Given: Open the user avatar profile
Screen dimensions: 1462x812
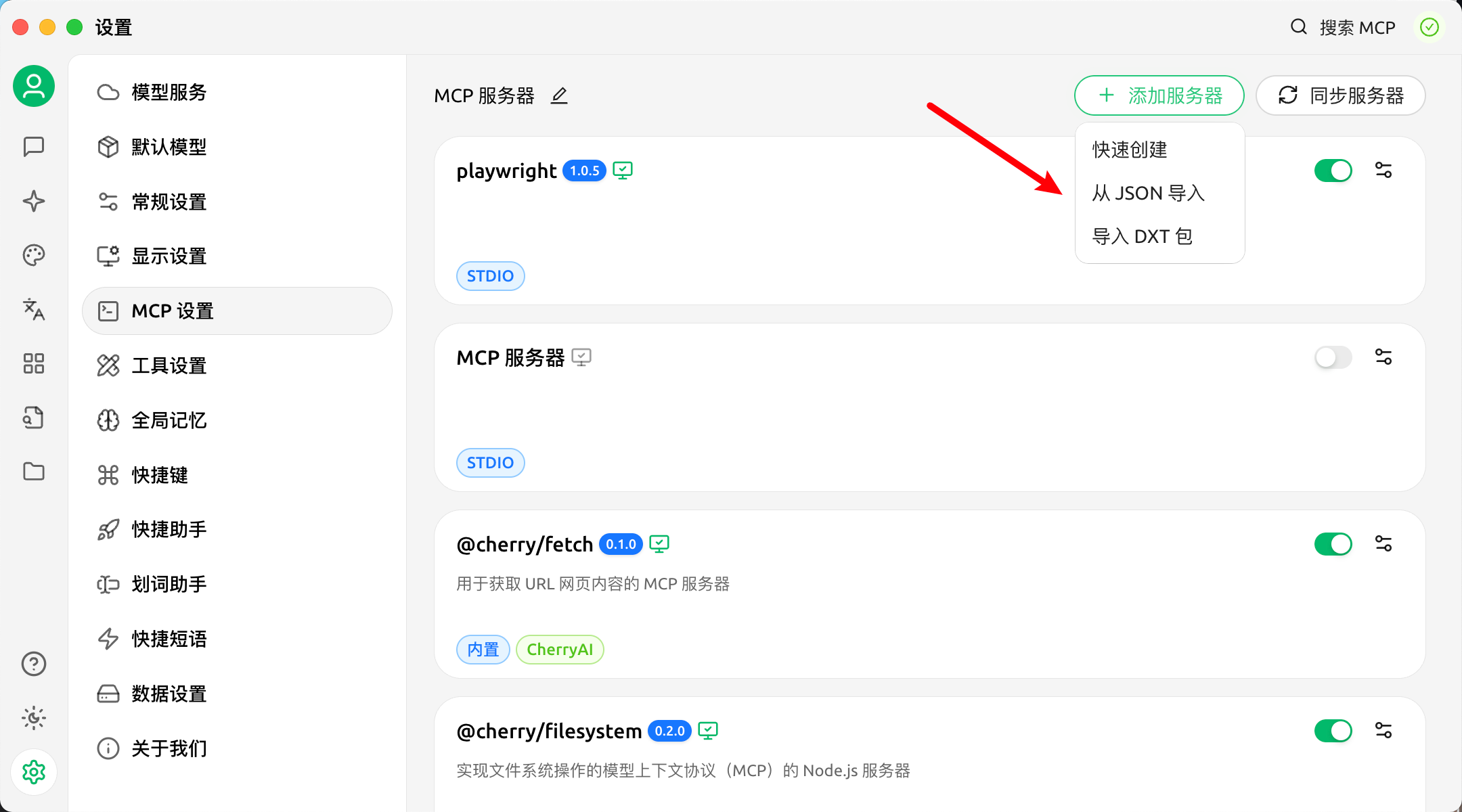Looking at the screenshot, I should (34, 87).
